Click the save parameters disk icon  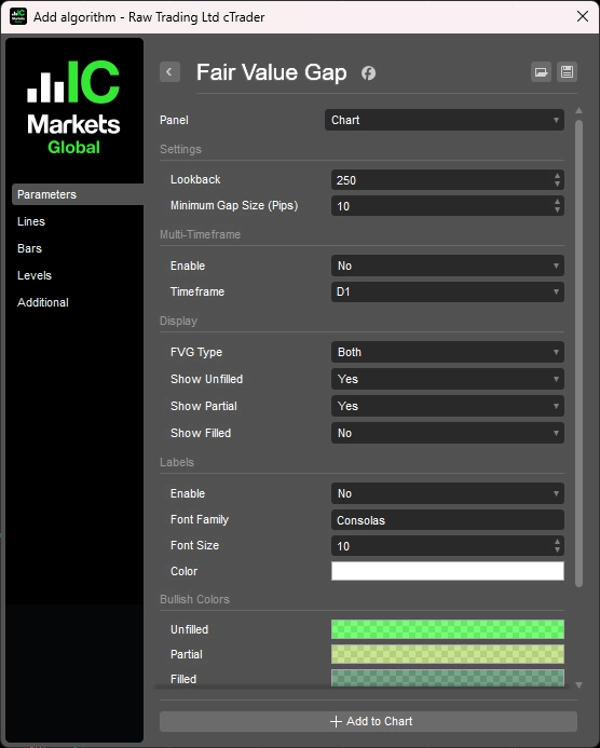pyautogui.click(x=567, y=72)
